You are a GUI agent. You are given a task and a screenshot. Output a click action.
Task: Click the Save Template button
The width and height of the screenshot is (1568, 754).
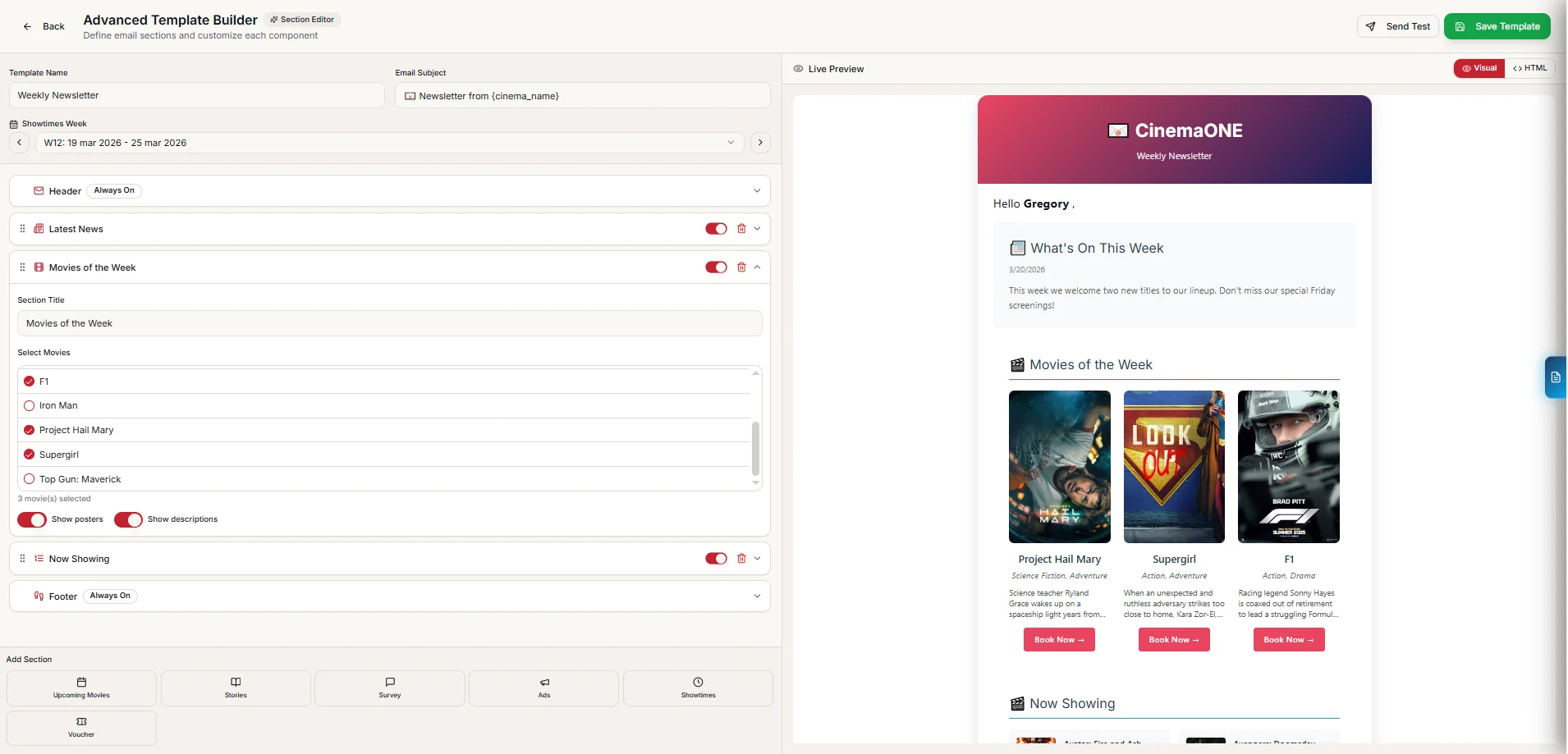click(x=1497, y=26)
